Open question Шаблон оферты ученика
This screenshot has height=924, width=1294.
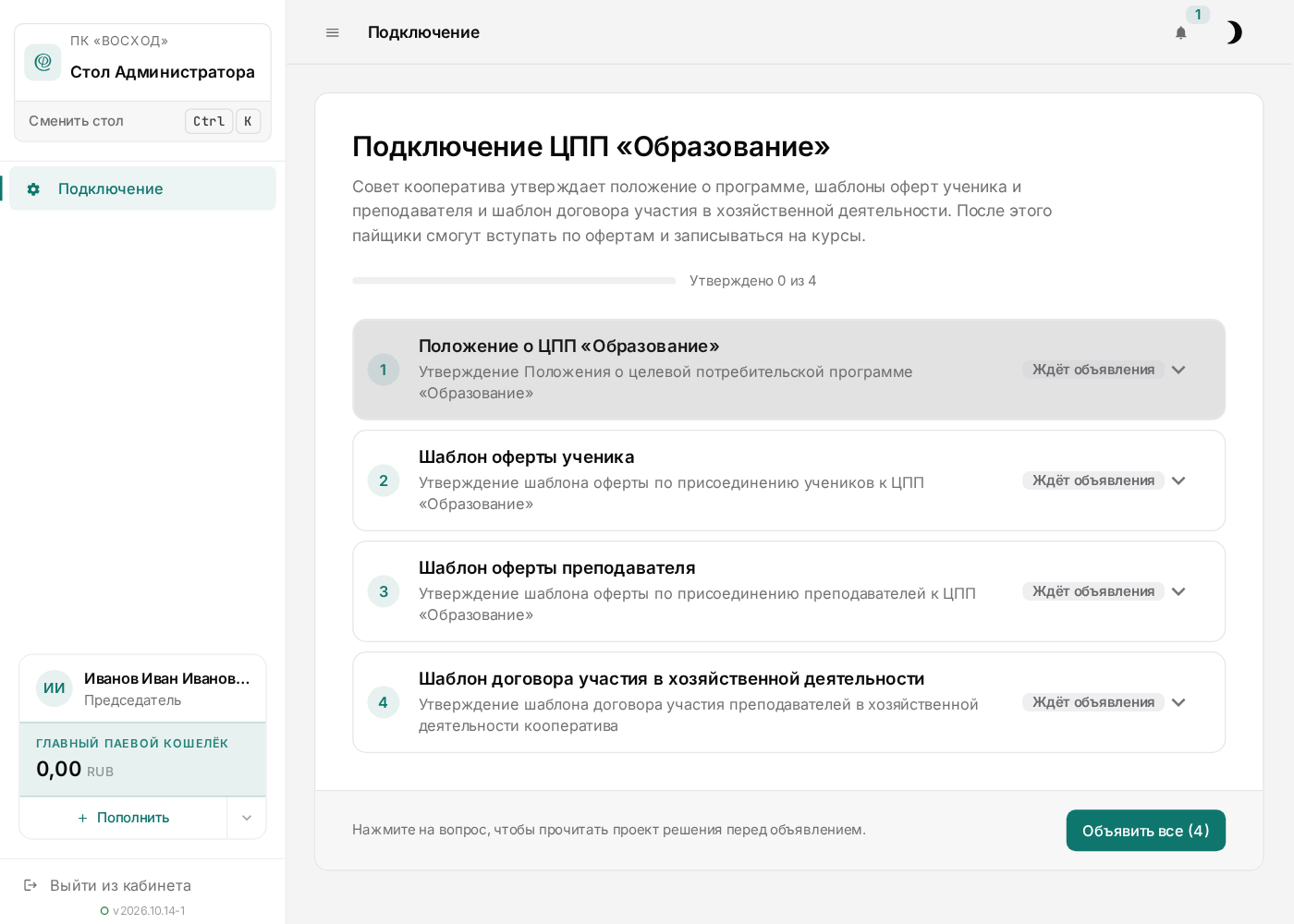[788, 480]
